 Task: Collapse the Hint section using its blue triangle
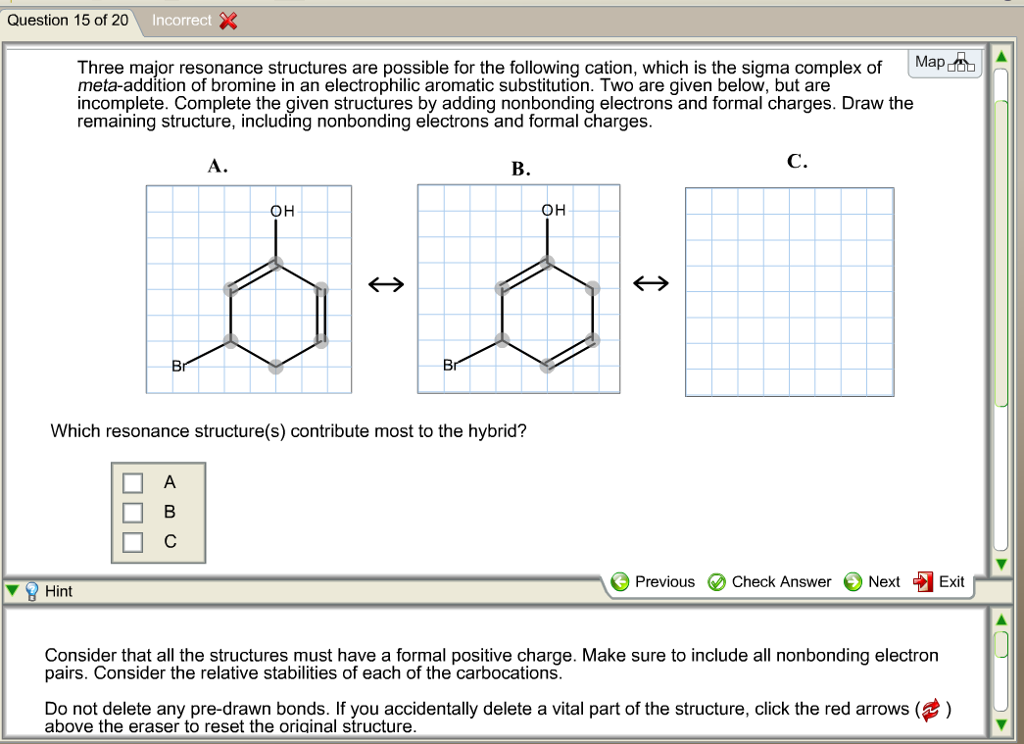[x=11, y=591]
